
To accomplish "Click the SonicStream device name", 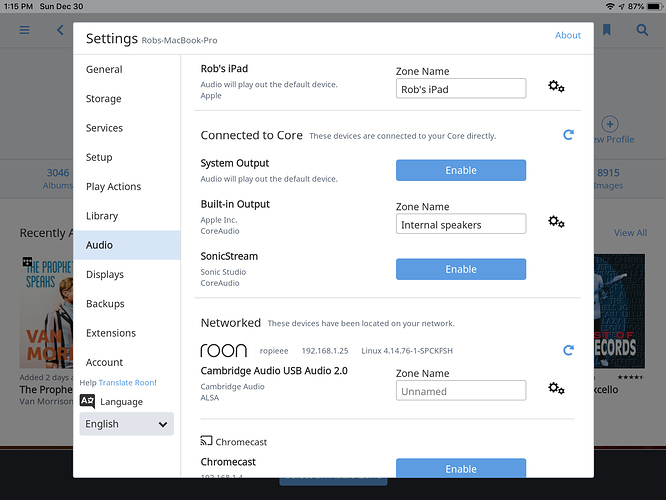I will [229, 256].
